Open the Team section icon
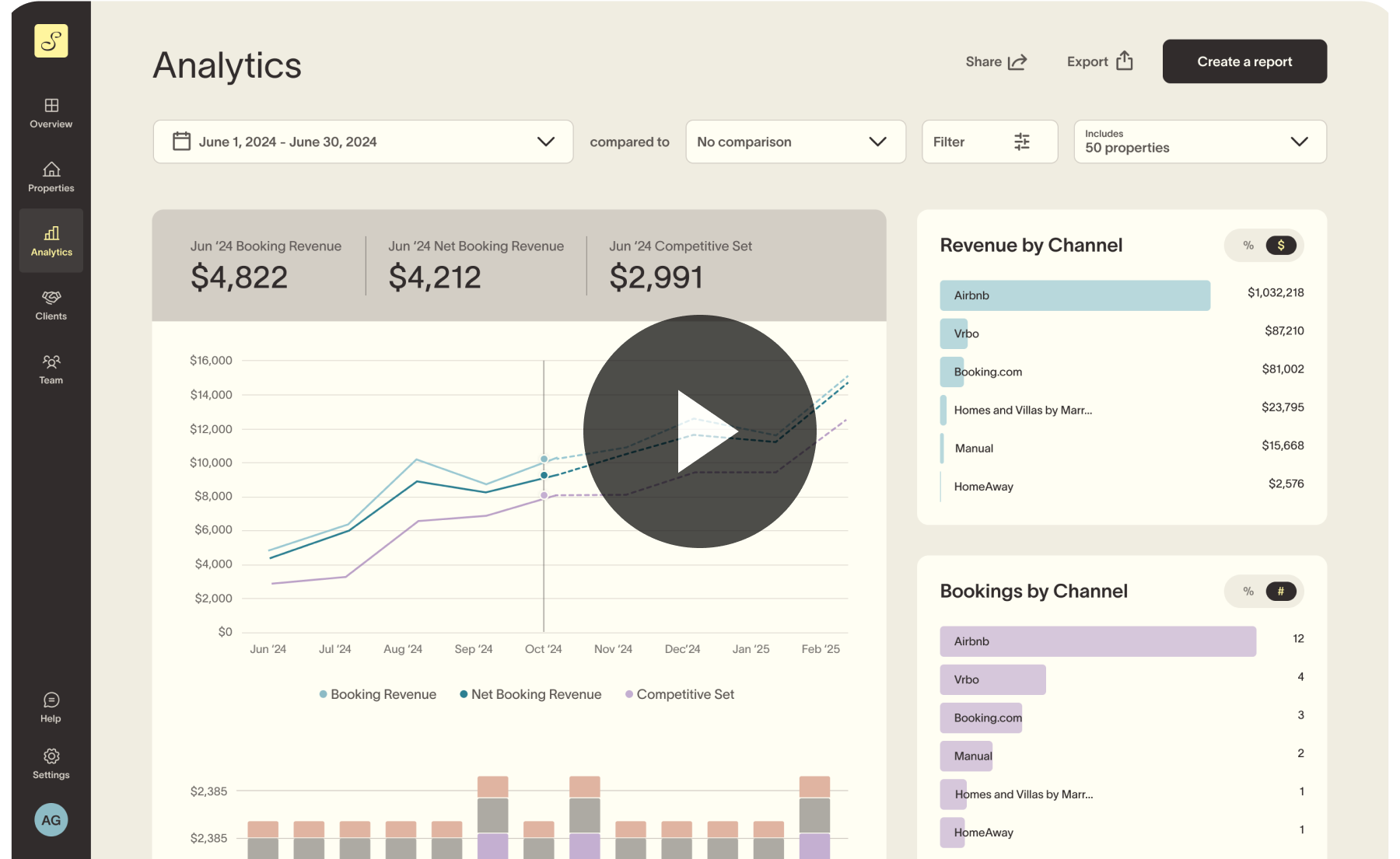This screenshot has width=1400, height=859. [x=51, y=362]
